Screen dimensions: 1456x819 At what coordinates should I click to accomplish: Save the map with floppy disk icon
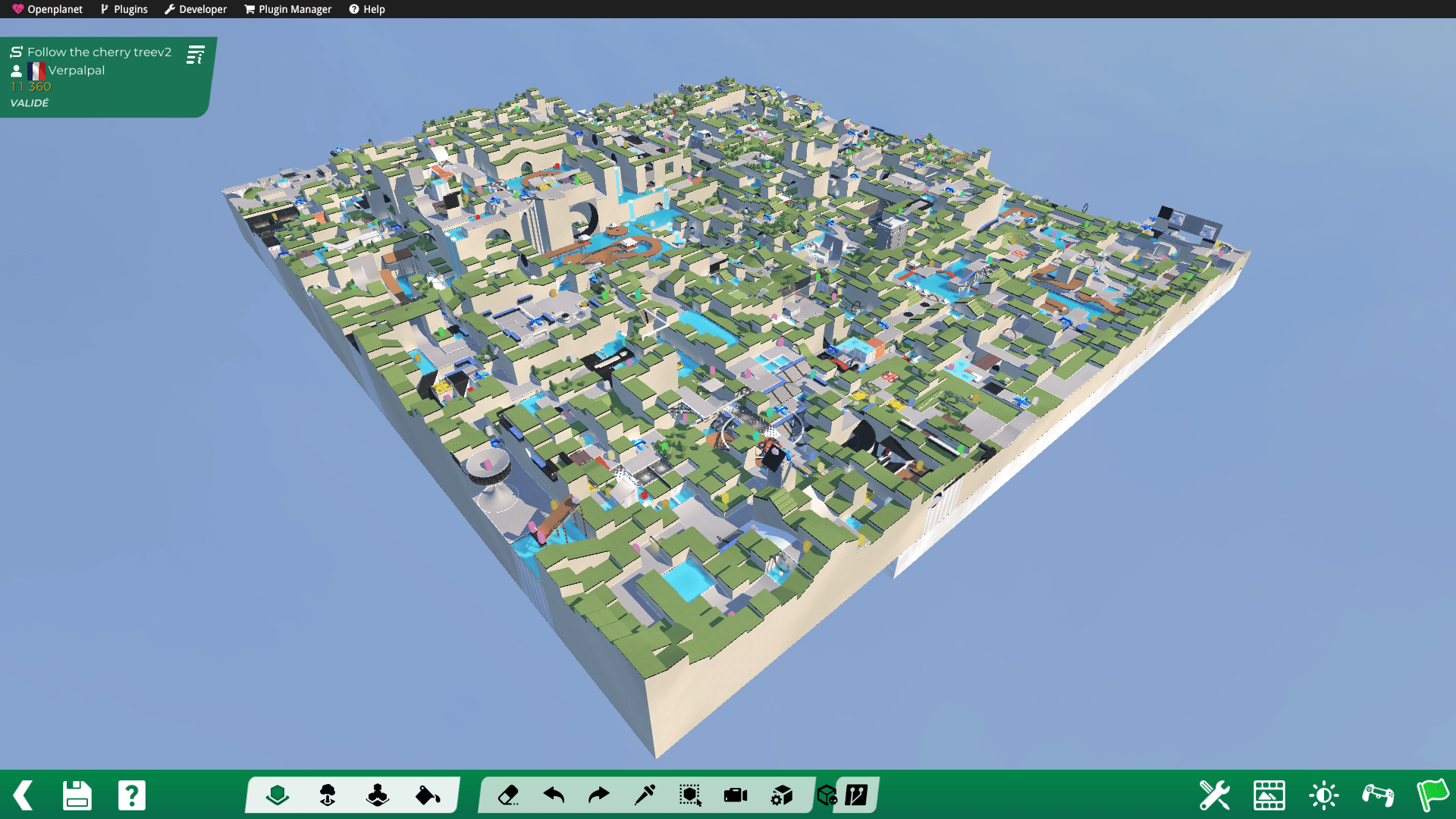click(77, 795)
